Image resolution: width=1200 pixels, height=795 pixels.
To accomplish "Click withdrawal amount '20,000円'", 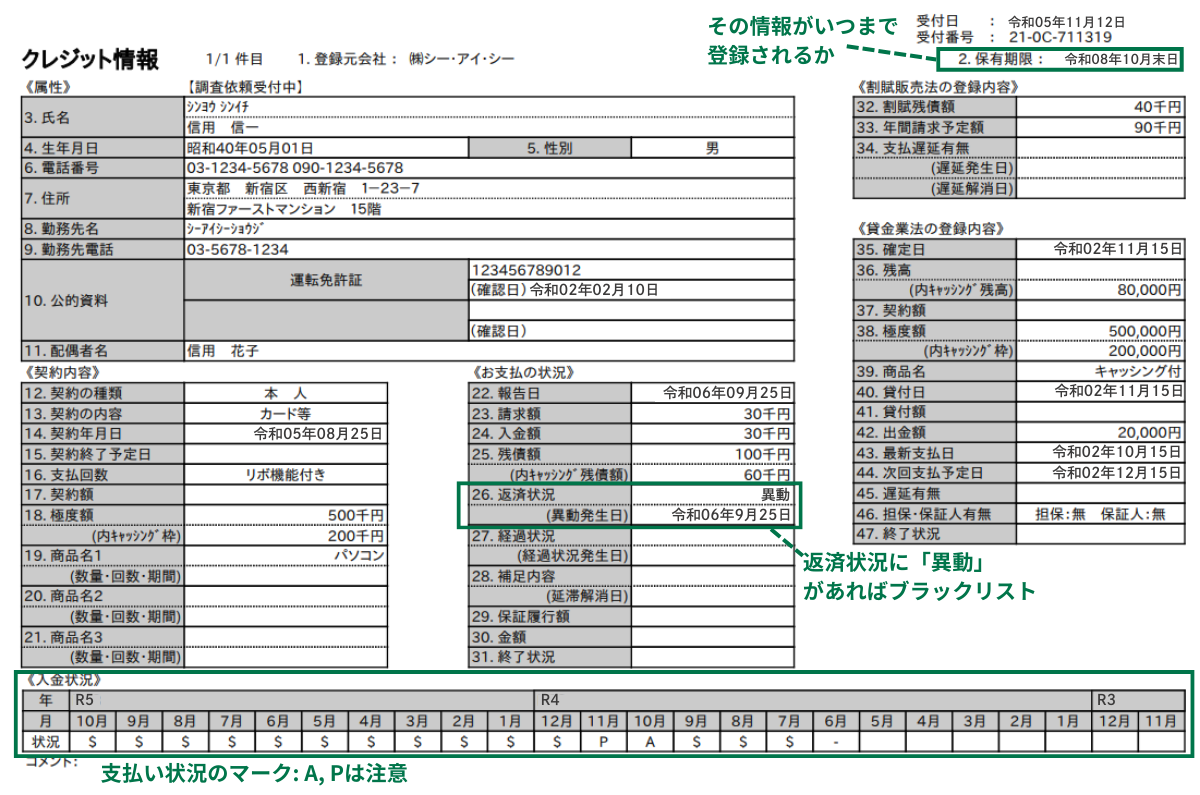I will [1149, 432].
